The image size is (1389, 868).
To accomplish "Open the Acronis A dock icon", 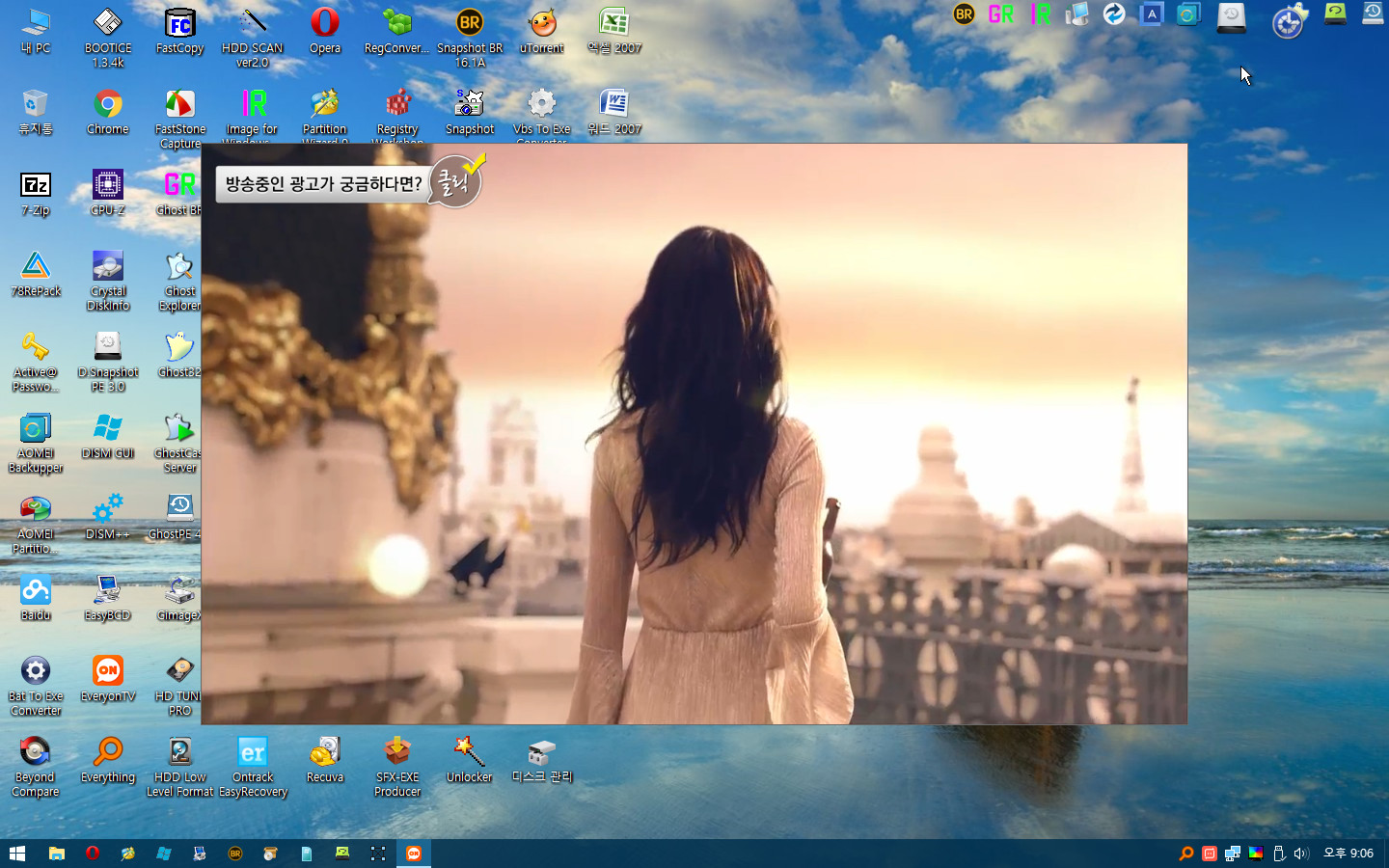I will tap(1151, 14).
